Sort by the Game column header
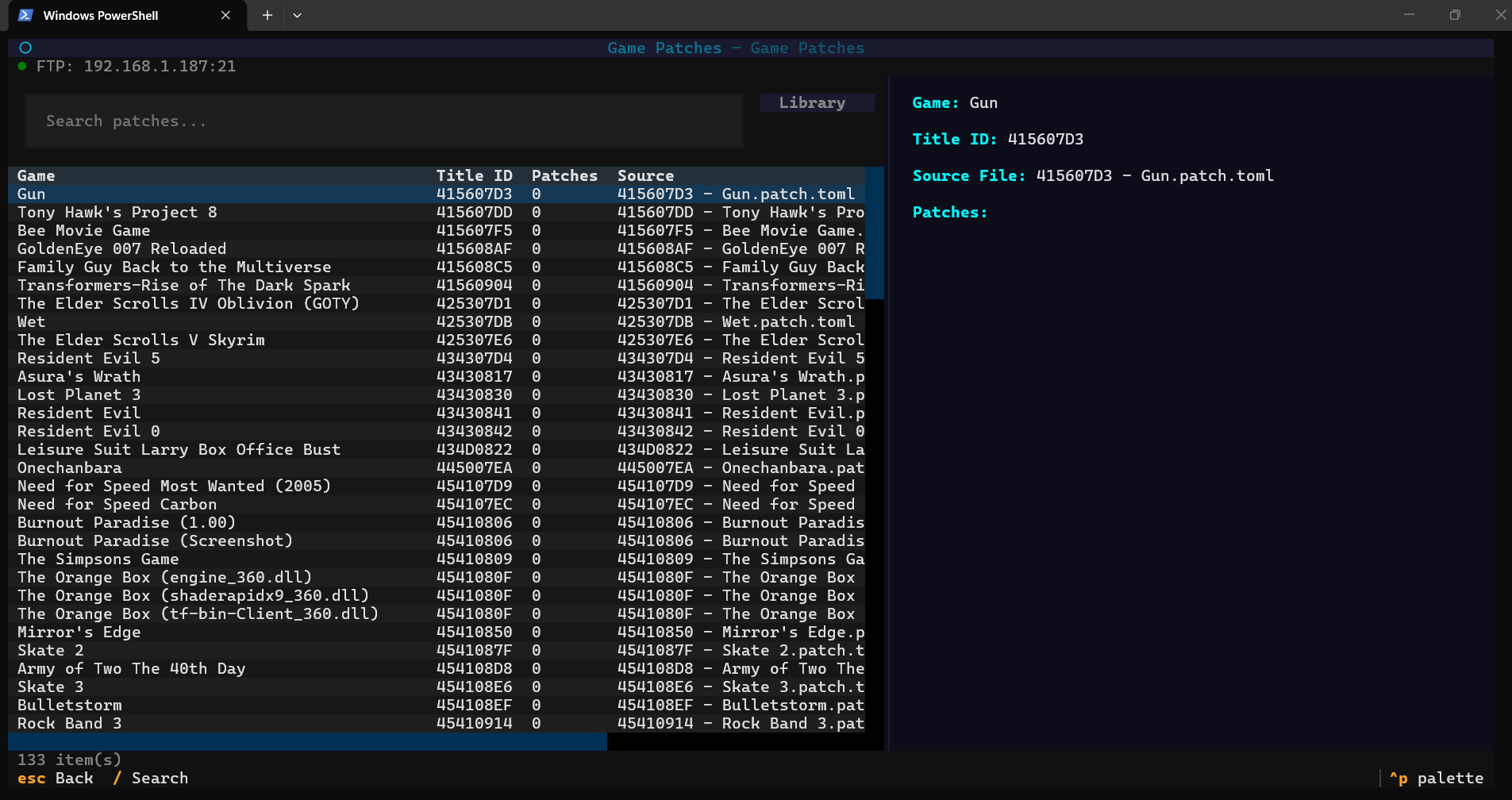Screen dimensions: 1512x800 pos(37,175)
